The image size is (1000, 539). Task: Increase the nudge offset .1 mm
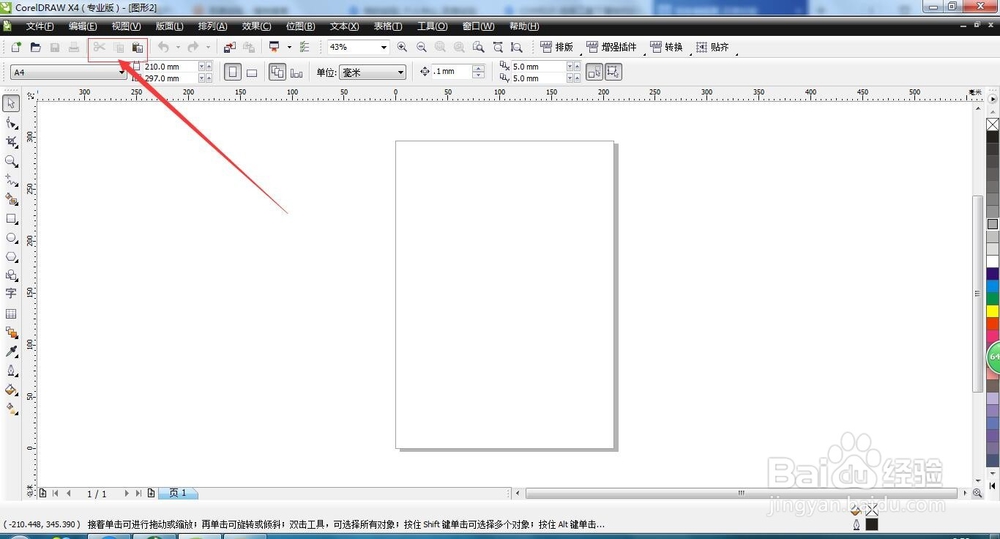click(478, 69)
